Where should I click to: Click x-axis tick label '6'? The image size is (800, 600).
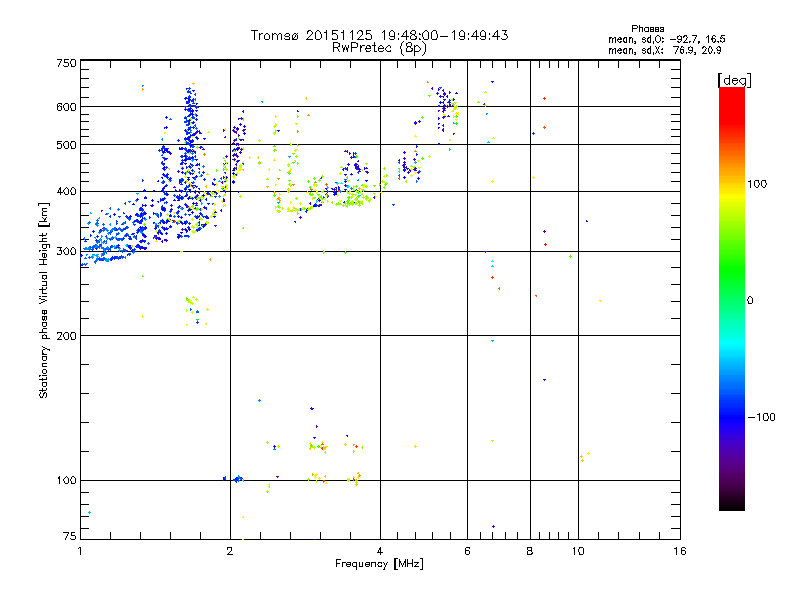coord(467,551)
